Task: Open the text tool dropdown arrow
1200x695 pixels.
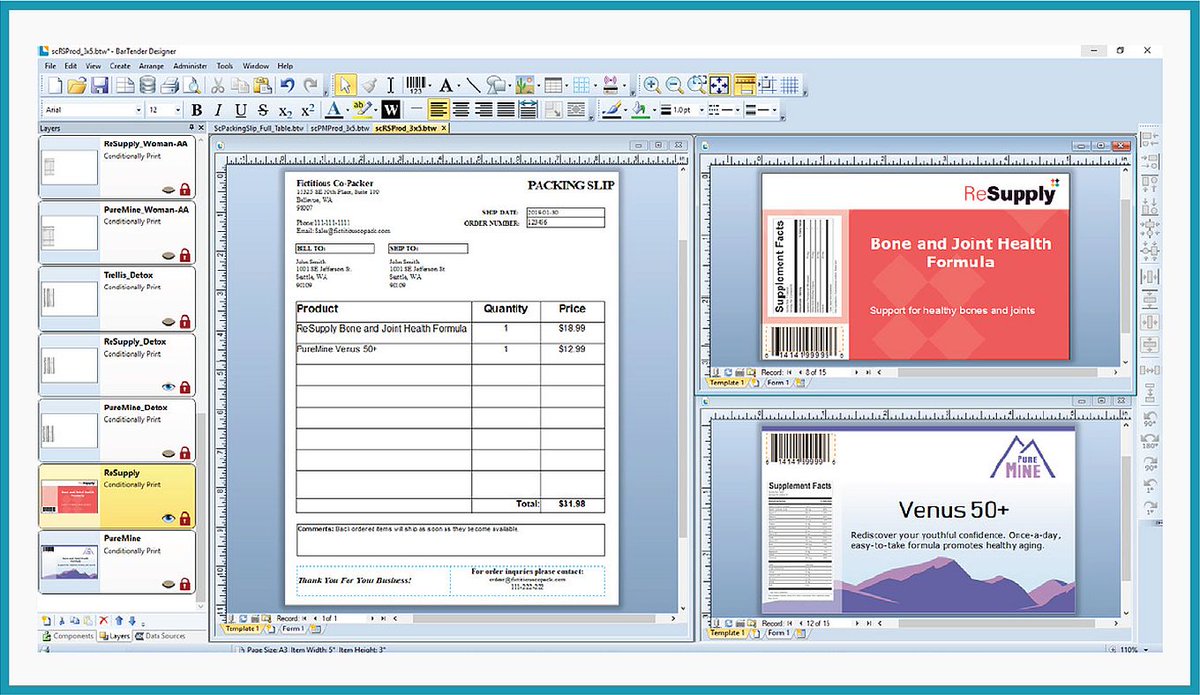Action: pyautogui.click(x=459, y=86)
